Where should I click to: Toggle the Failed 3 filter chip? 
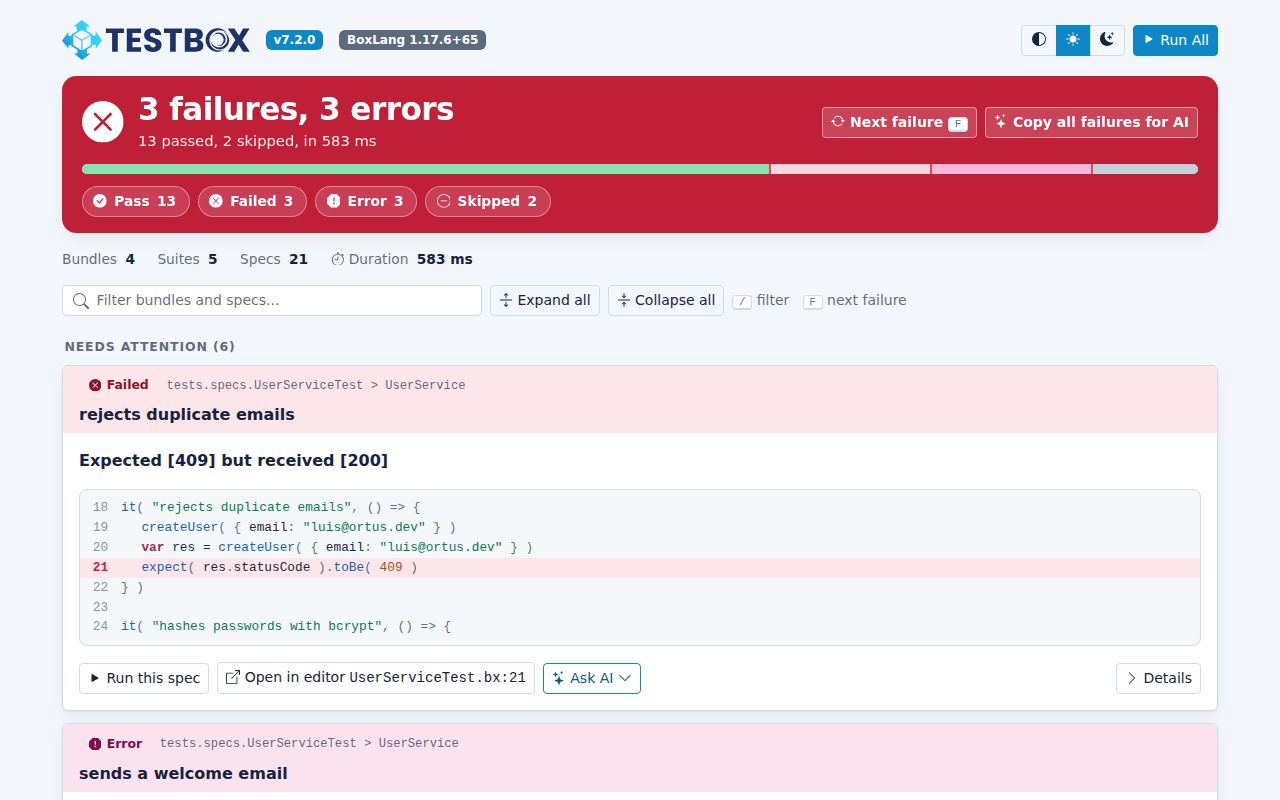point(252,201)
